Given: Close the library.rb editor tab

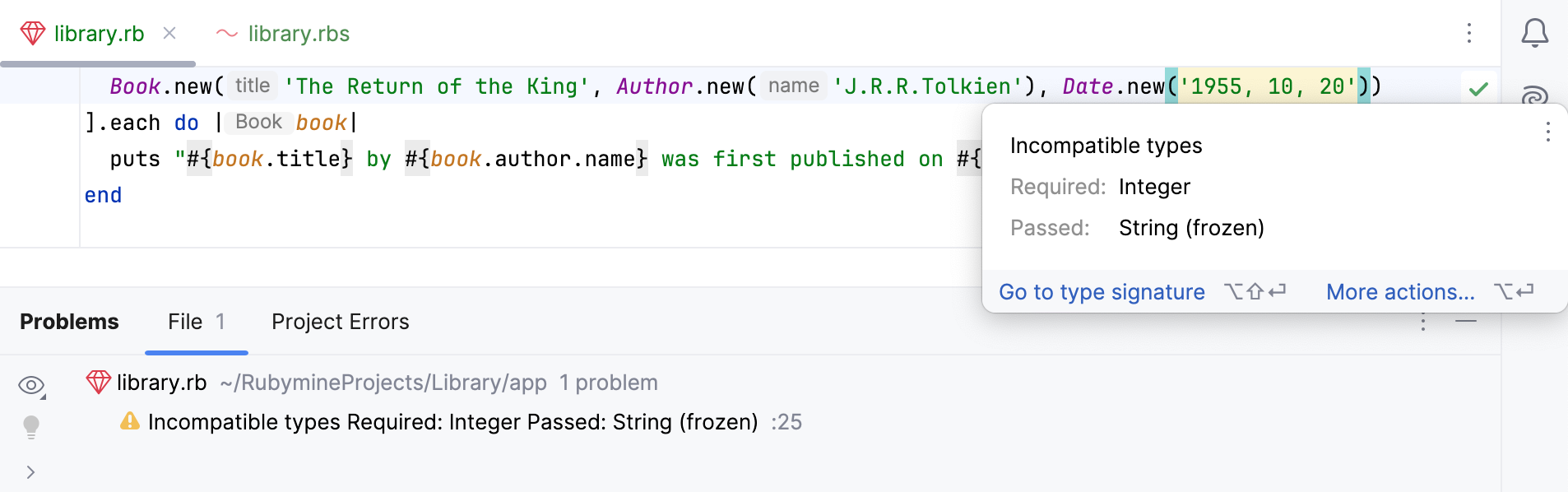Looking at the screenshot, I should (169, 33).
